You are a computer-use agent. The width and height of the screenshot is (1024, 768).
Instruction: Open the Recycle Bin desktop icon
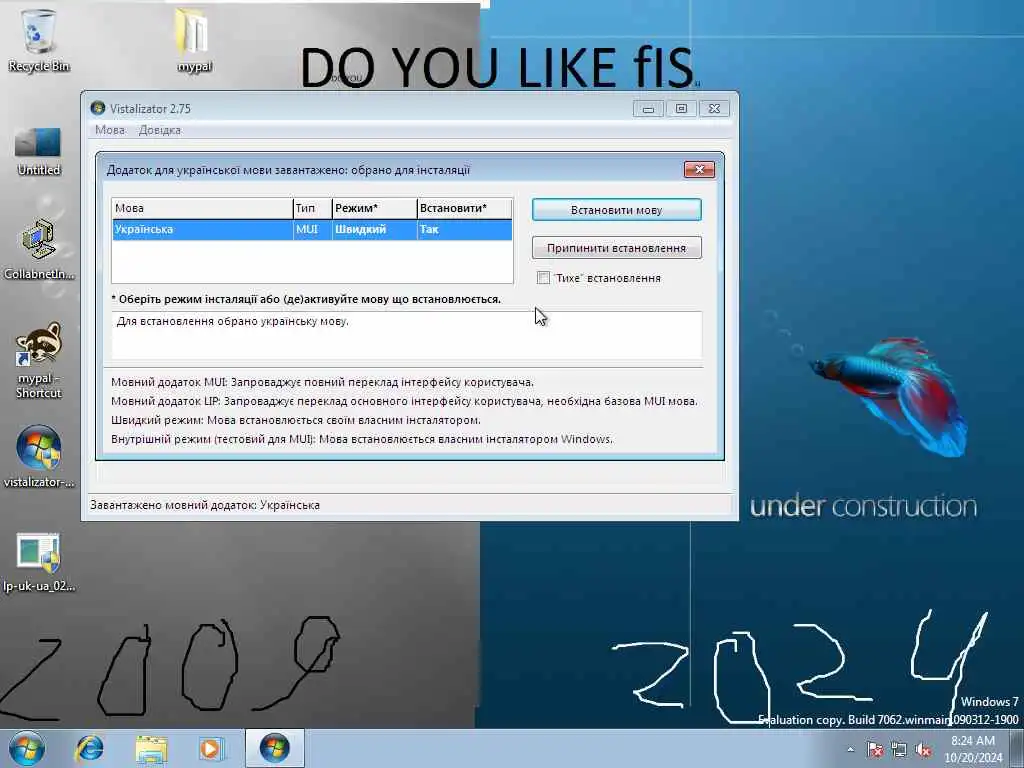(x=38, y=40)
